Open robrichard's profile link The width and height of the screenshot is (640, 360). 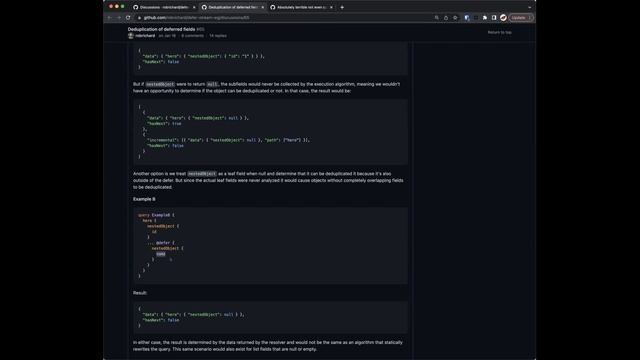pos(145,36)
